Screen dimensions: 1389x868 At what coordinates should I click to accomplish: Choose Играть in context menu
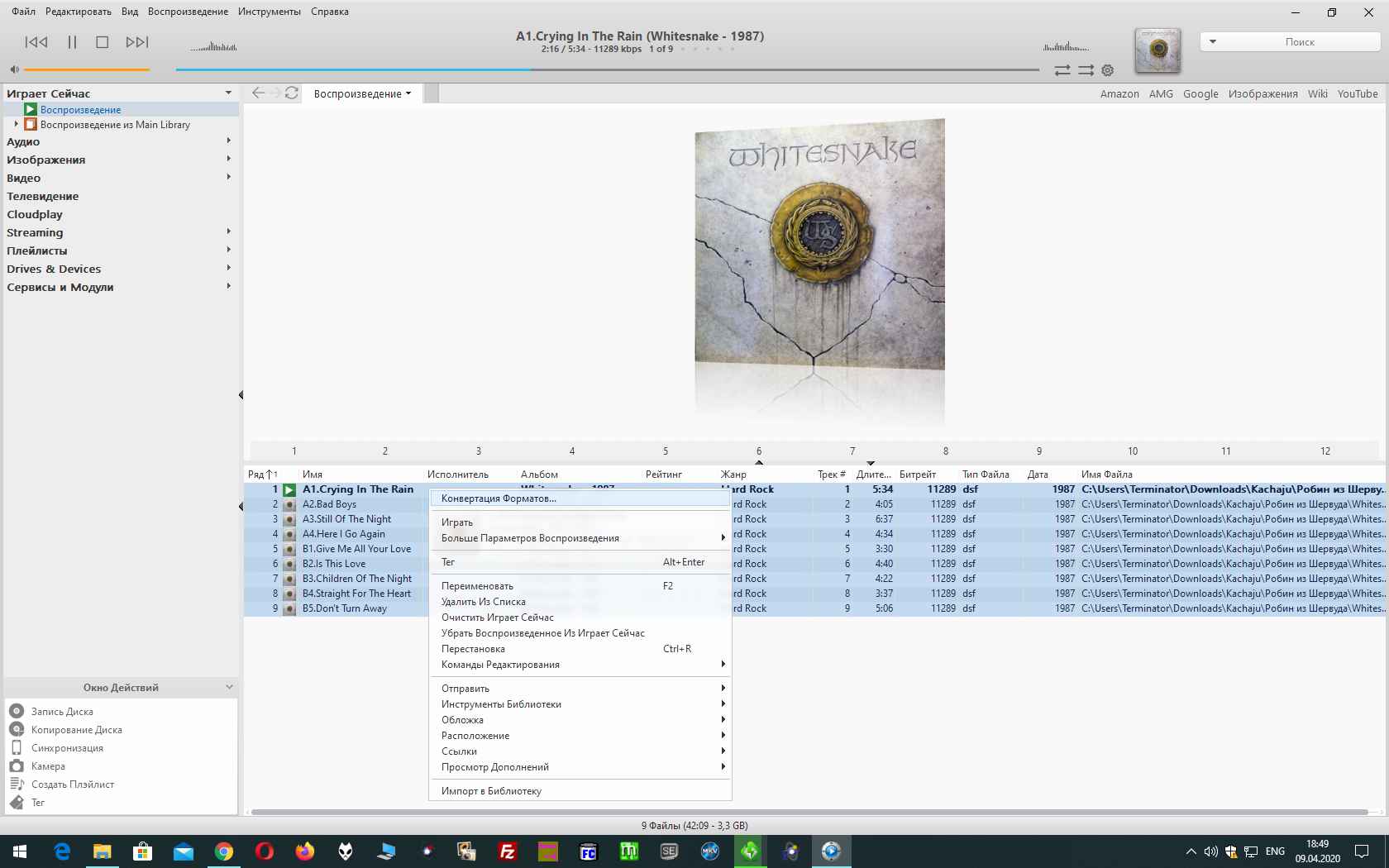click(x=580, y=522)
